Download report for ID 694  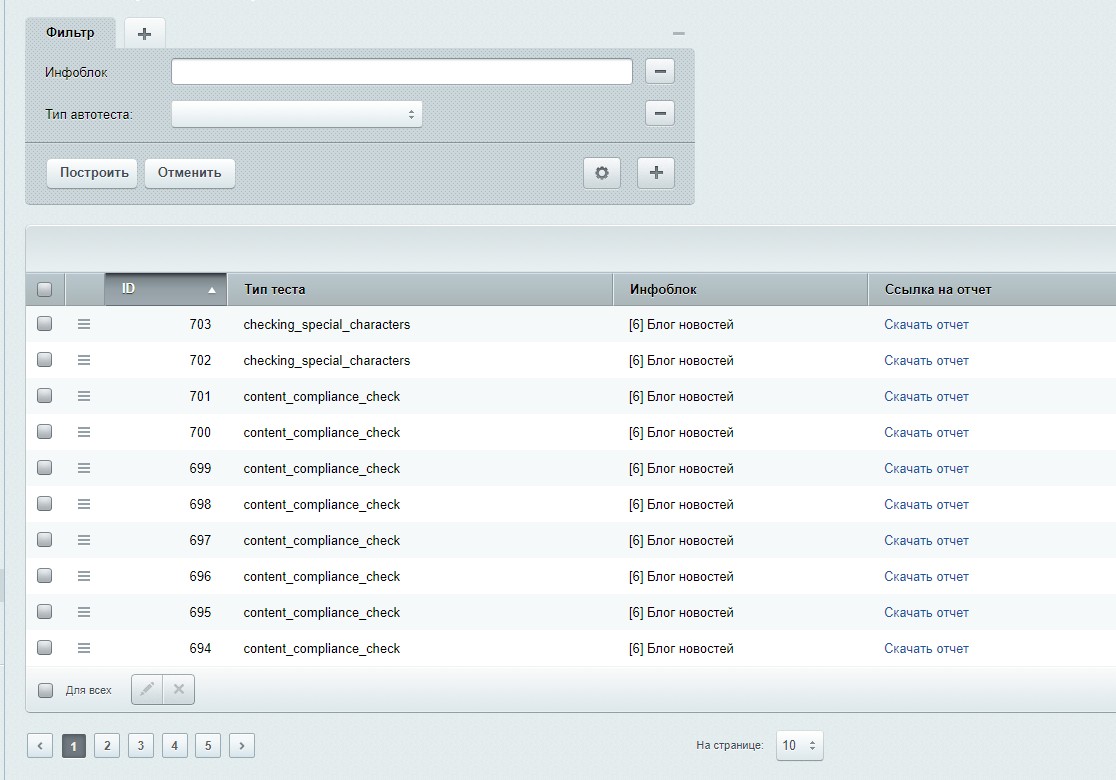click(x=926, y=648)
